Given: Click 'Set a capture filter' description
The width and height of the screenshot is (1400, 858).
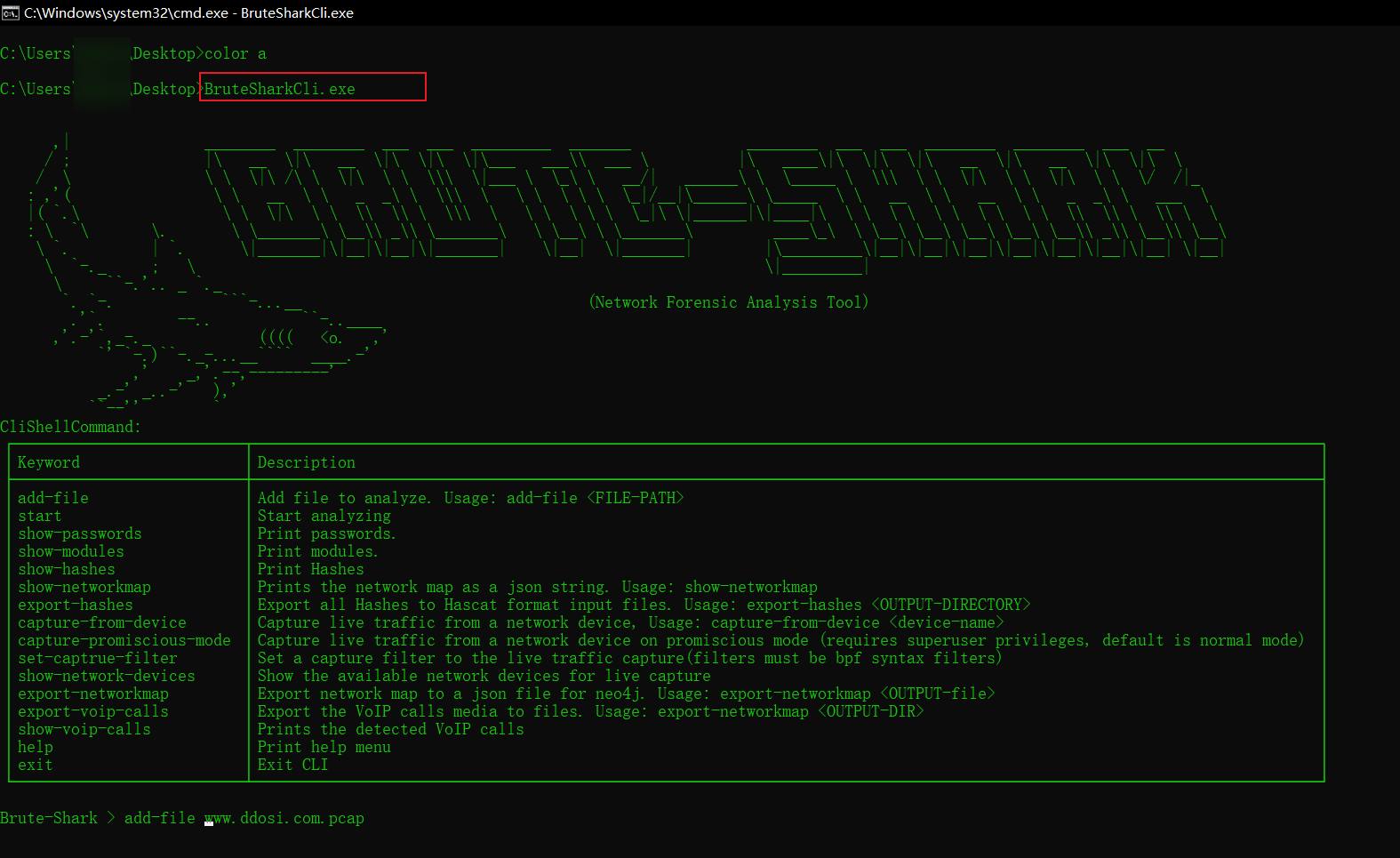Looking at the screenshot, I should click(x=630, y=658).
